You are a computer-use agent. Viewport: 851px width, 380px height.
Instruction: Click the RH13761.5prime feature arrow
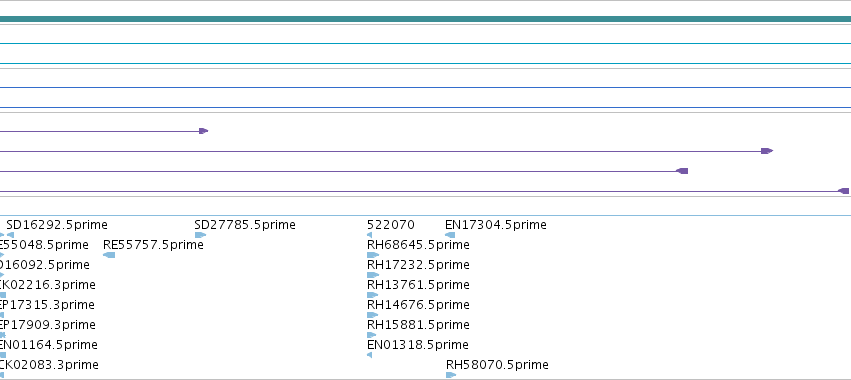[x=372, y=295]
